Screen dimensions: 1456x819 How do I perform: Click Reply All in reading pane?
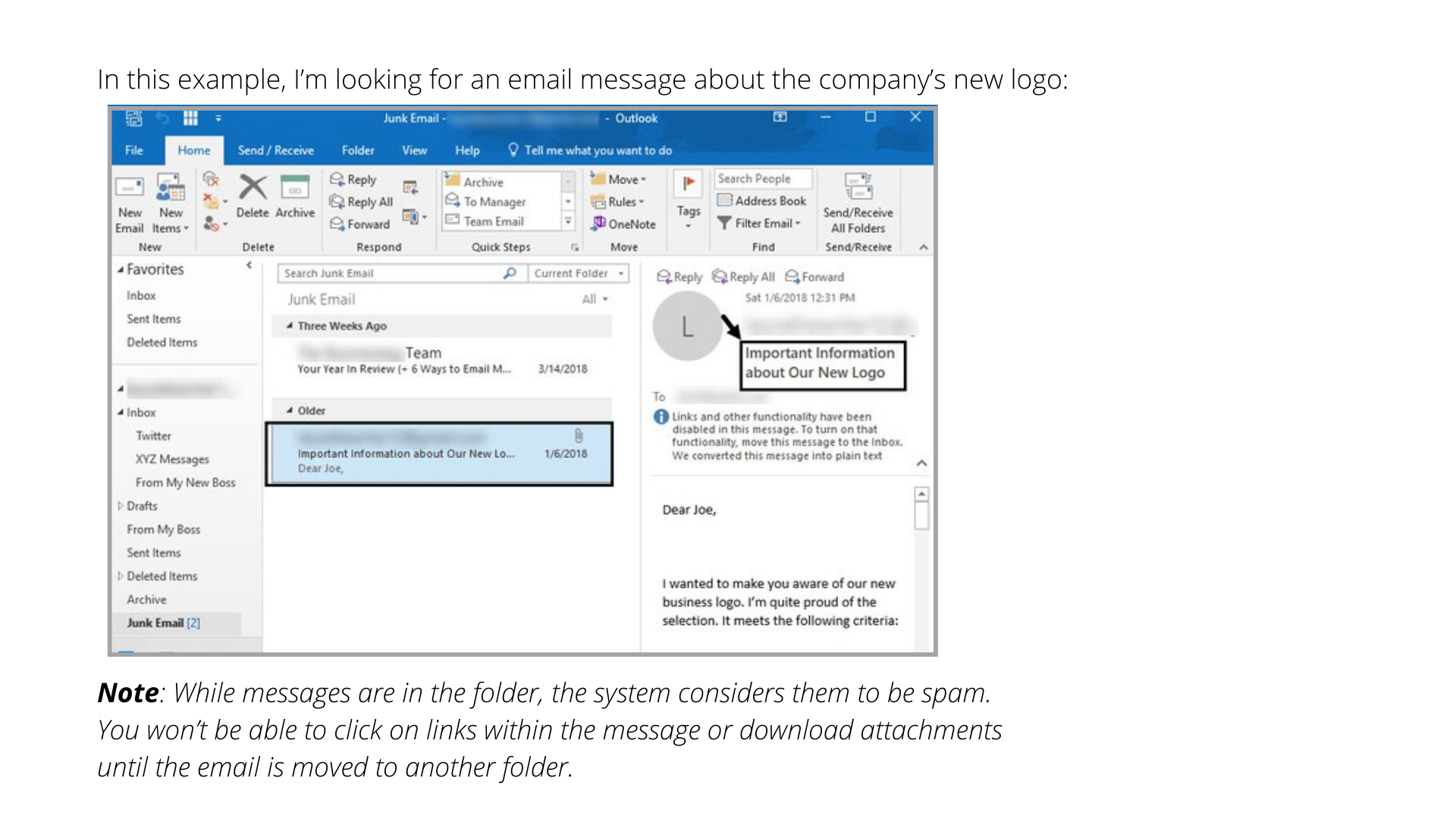[x=744, y=277]
